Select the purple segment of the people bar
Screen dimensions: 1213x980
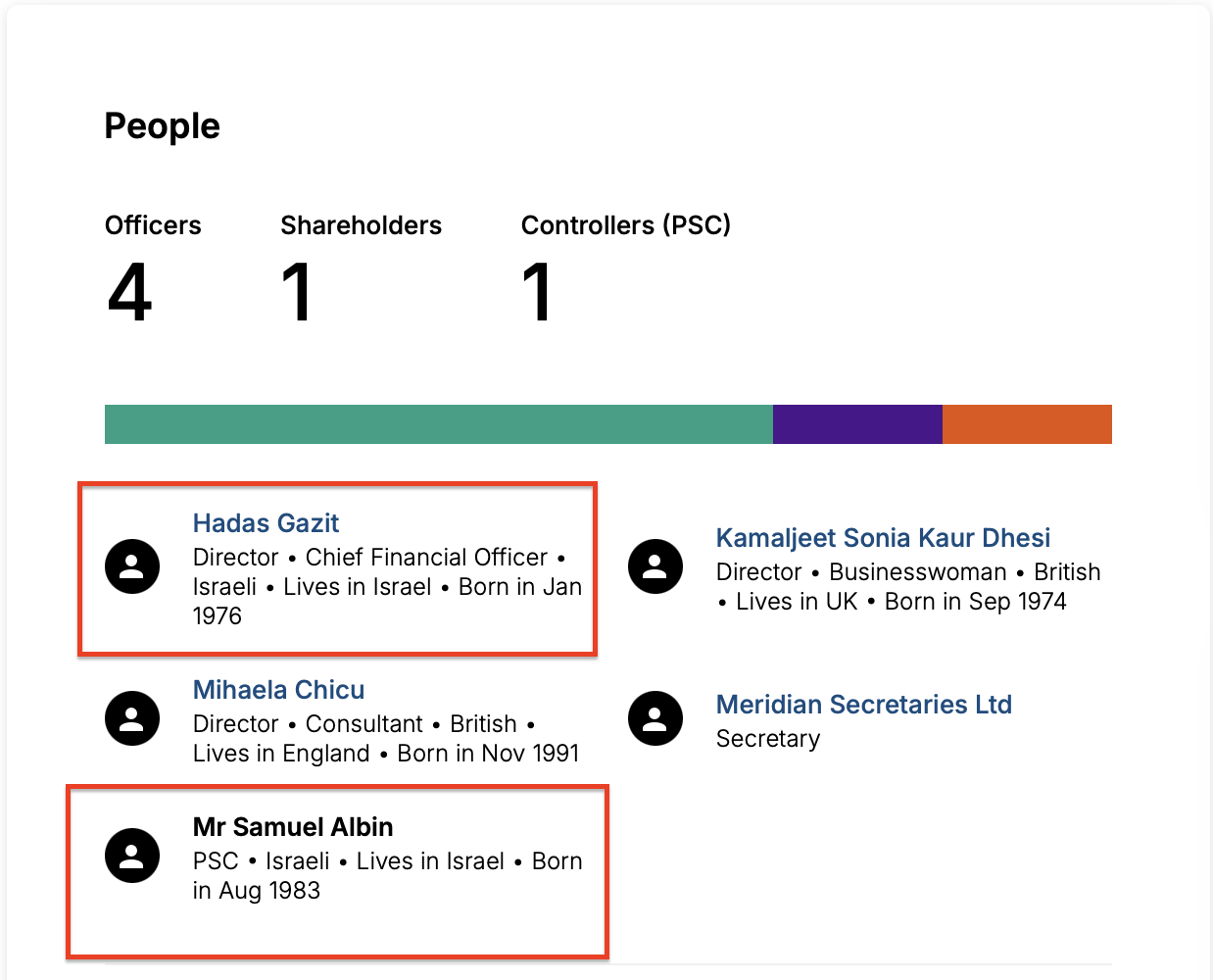(x=857, y=424)
